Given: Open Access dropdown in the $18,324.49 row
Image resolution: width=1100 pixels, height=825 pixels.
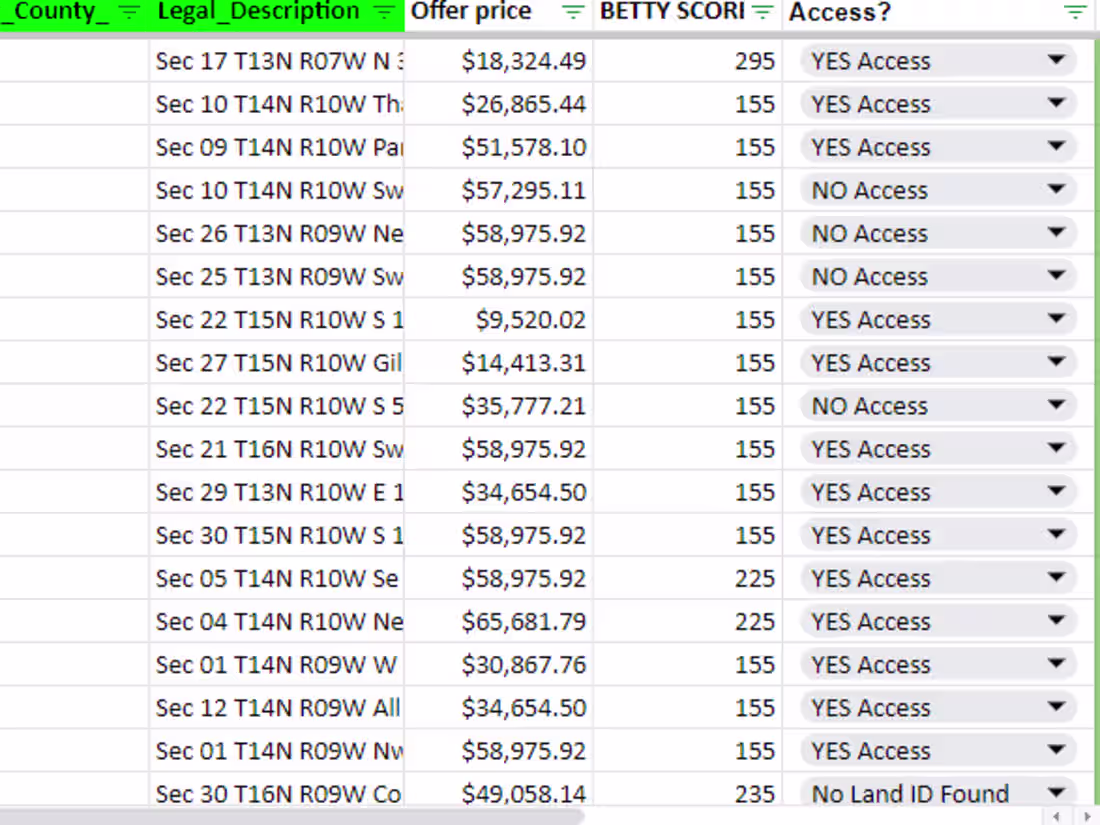Looking at the screenshot, I should coord(1056,61).
